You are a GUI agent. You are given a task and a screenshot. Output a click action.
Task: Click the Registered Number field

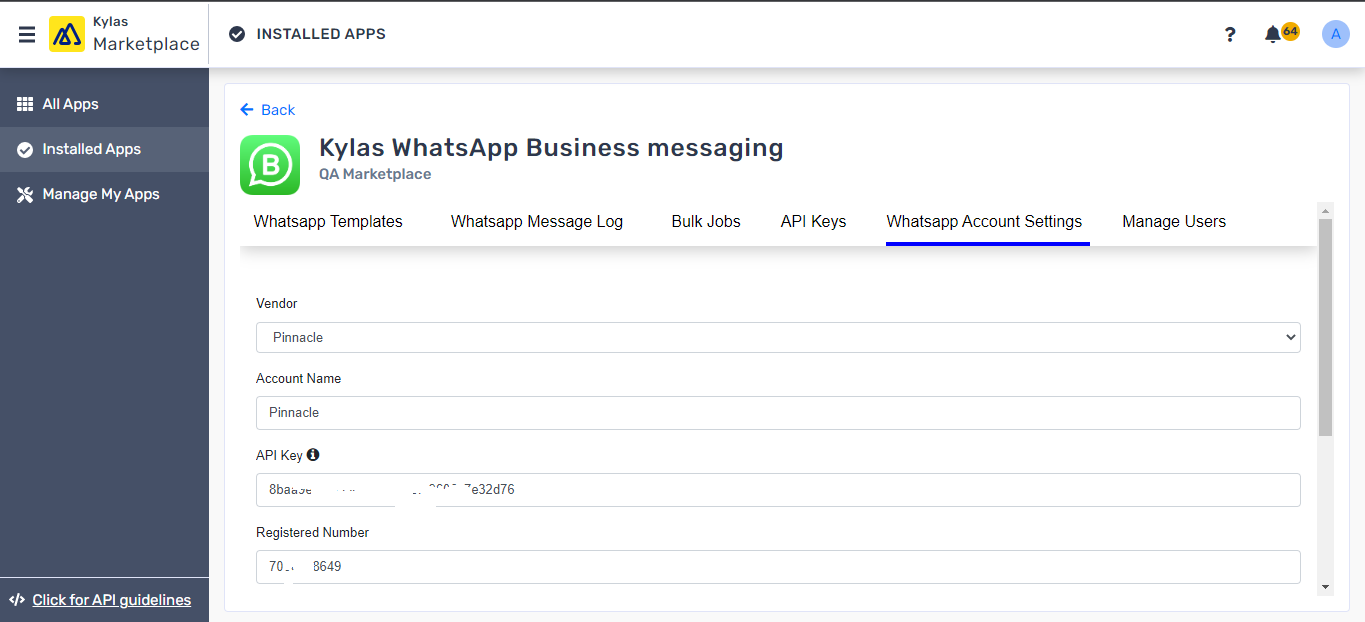(778, 567)
